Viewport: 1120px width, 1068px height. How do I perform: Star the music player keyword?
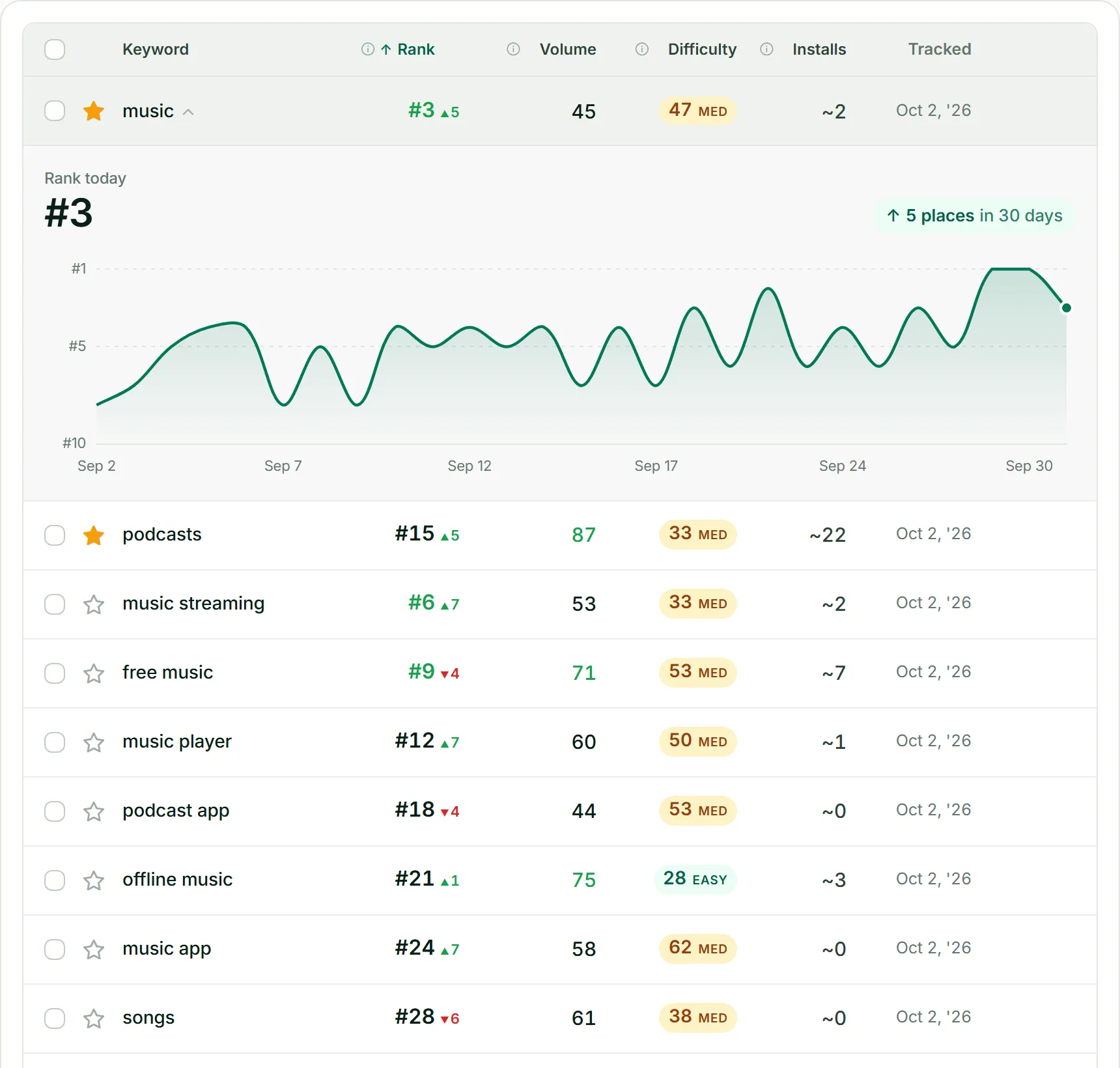click(94, 742)
